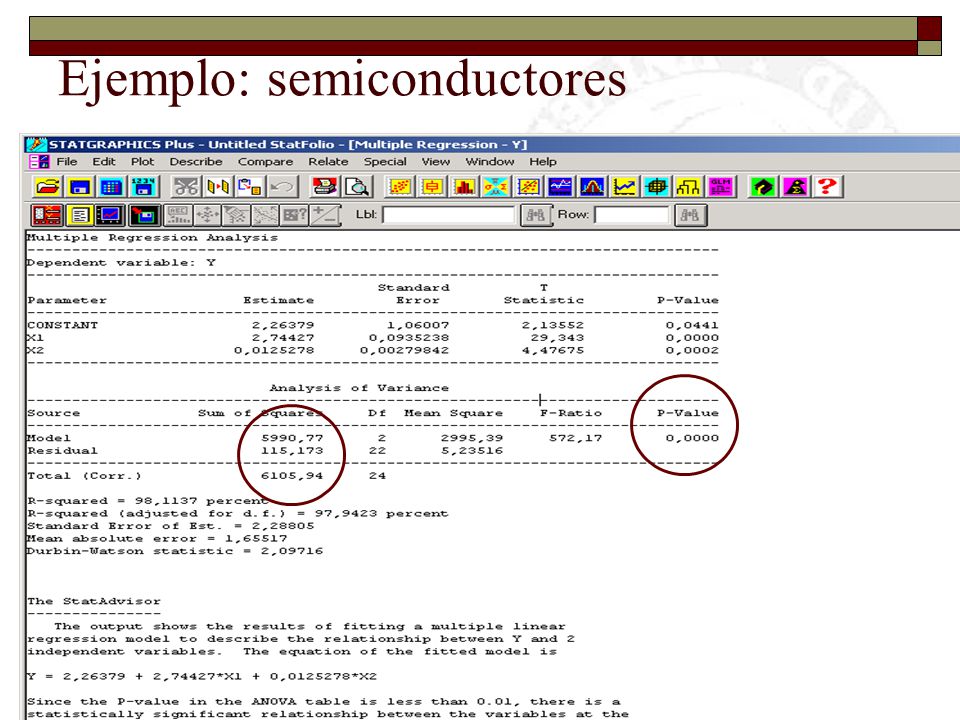The height and width of the screenshot is (720, 960).
Task: Click the save results disk icon
Action: coord(144,215)
